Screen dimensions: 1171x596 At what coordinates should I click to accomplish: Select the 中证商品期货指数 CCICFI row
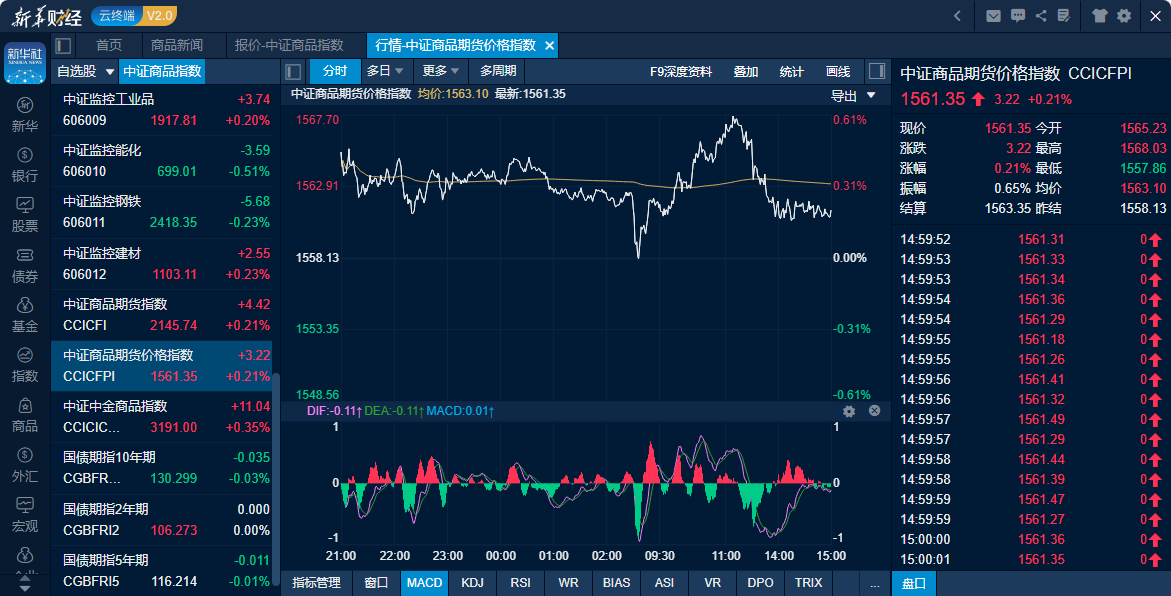coord(162,314)
